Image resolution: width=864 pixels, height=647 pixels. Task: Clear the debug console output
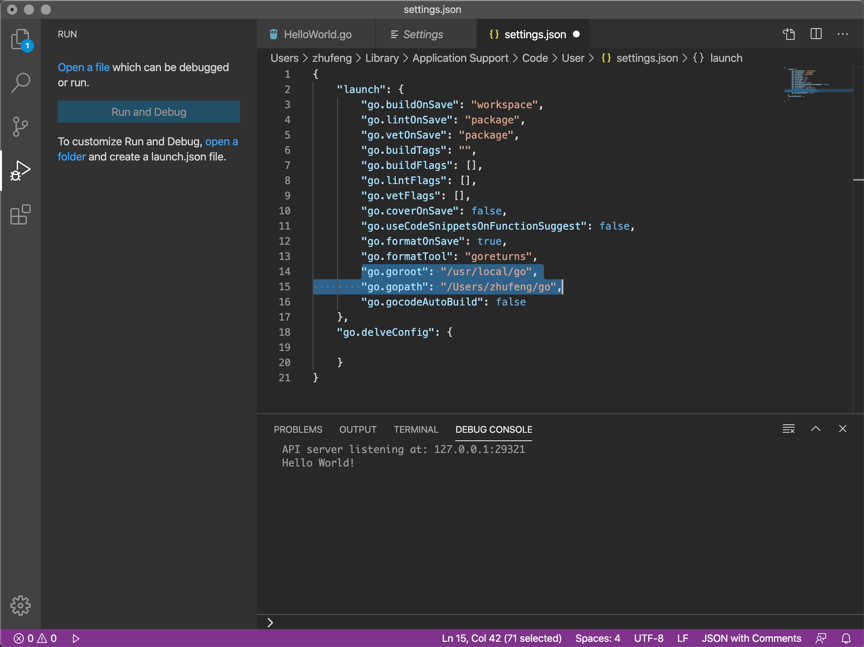click(789, 429)
